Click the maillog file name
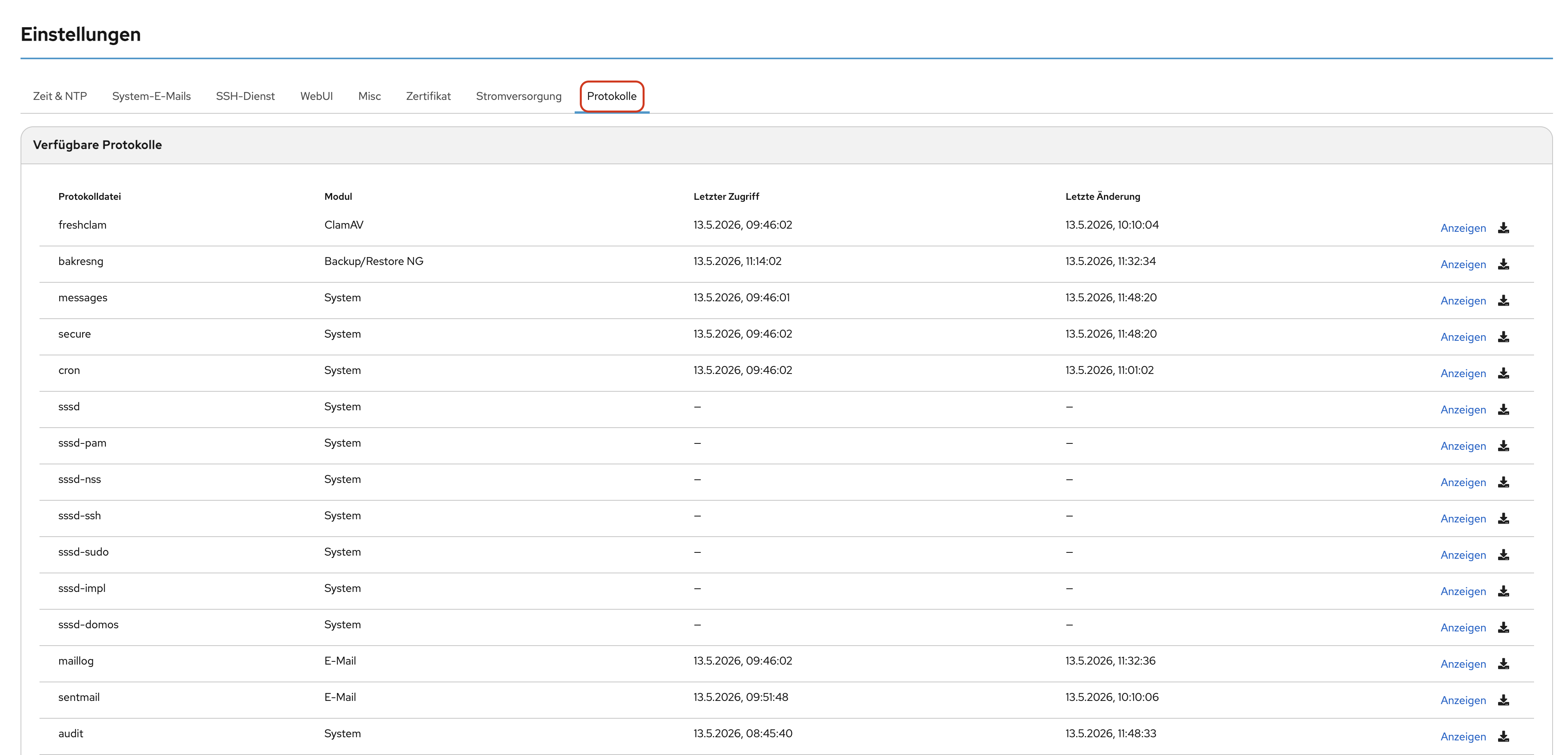Image resolution: width=1568 pixels, height=755 pixels. pos(75,661)
